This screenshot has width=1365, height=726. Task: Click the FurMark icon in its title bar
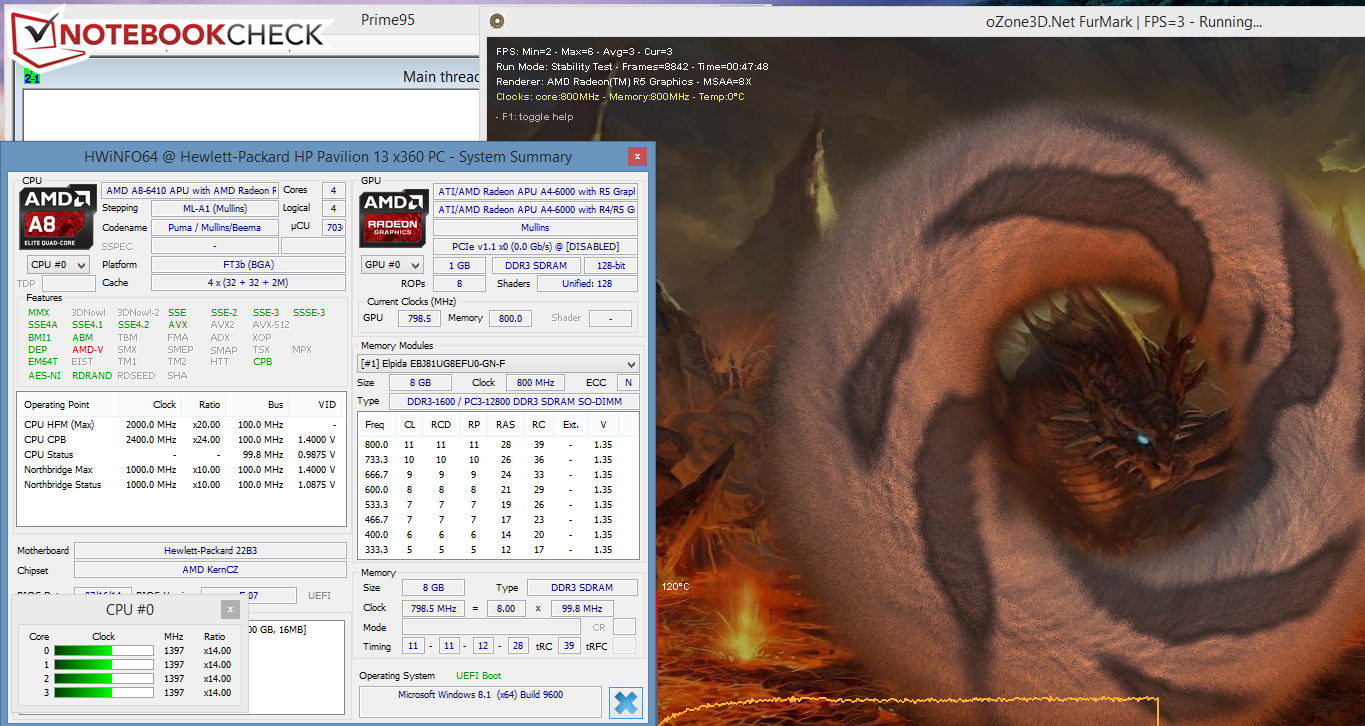tap(497, 21)
